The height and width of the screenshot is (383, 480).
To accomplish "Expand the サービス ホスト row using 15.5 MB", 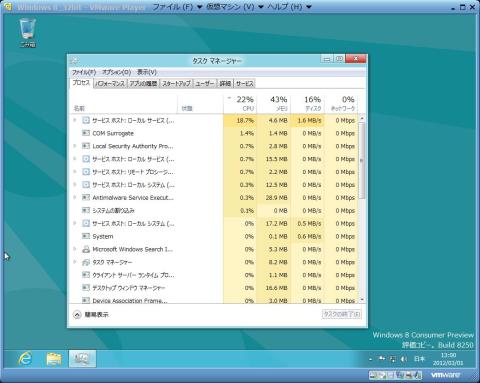I will 75,159.
